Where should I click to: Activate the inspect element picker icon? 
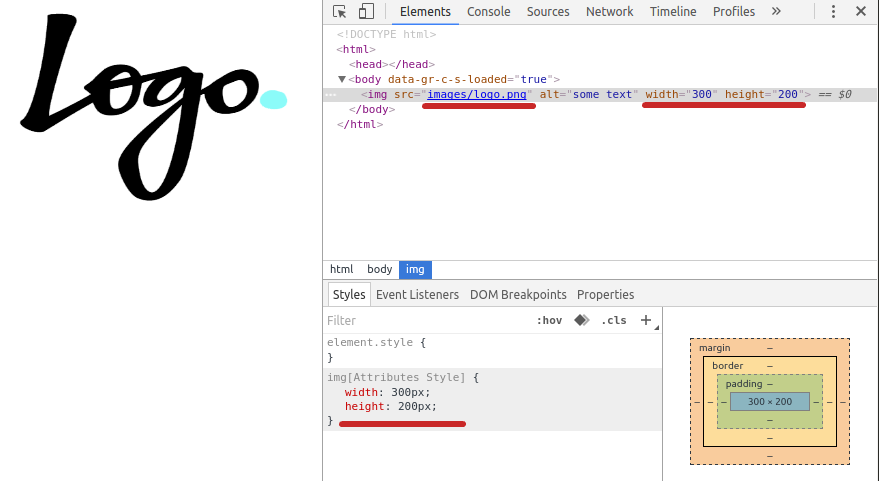(x=339, y=12)
